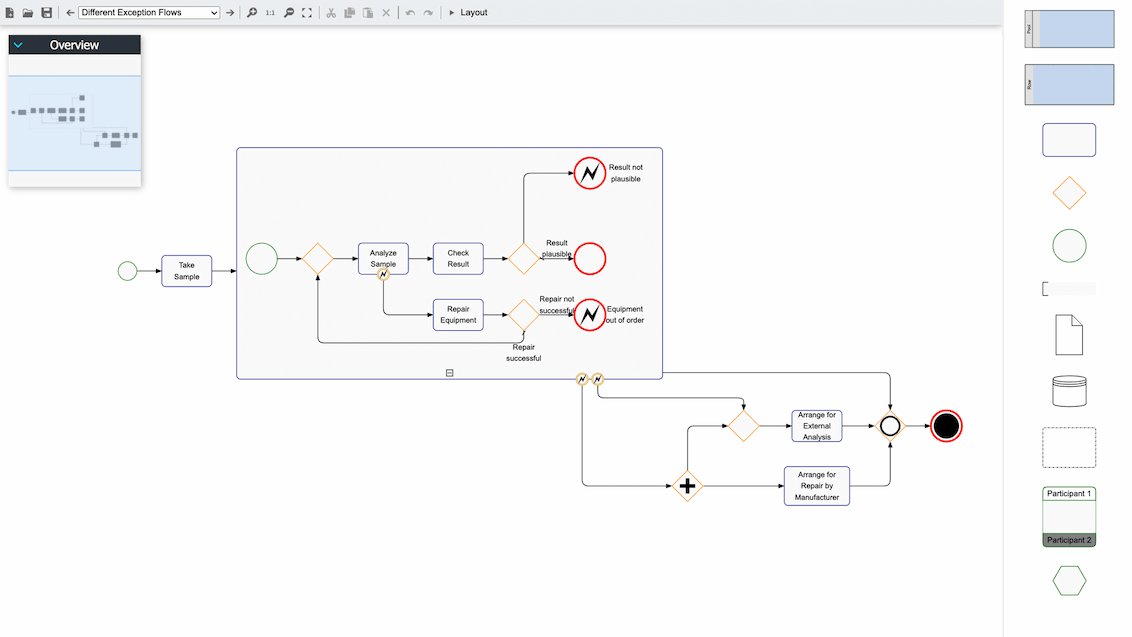The image size is (1132, 637).
Task: Click the back navigation arrow
Action: (69, 12)
